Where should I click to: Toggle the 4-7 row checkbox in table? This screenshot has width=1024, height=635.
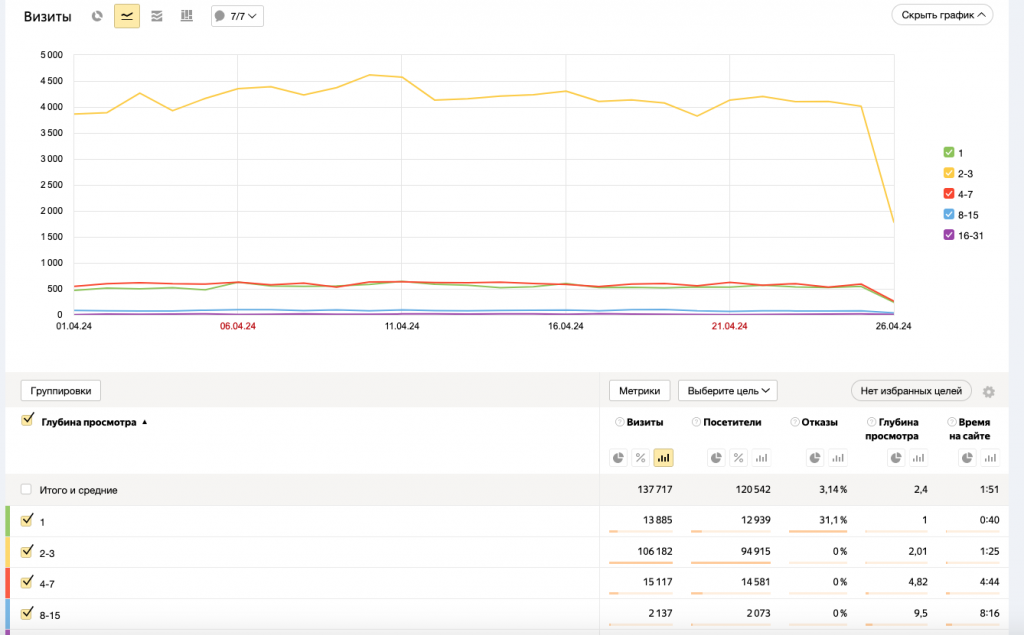pos(27,583)
